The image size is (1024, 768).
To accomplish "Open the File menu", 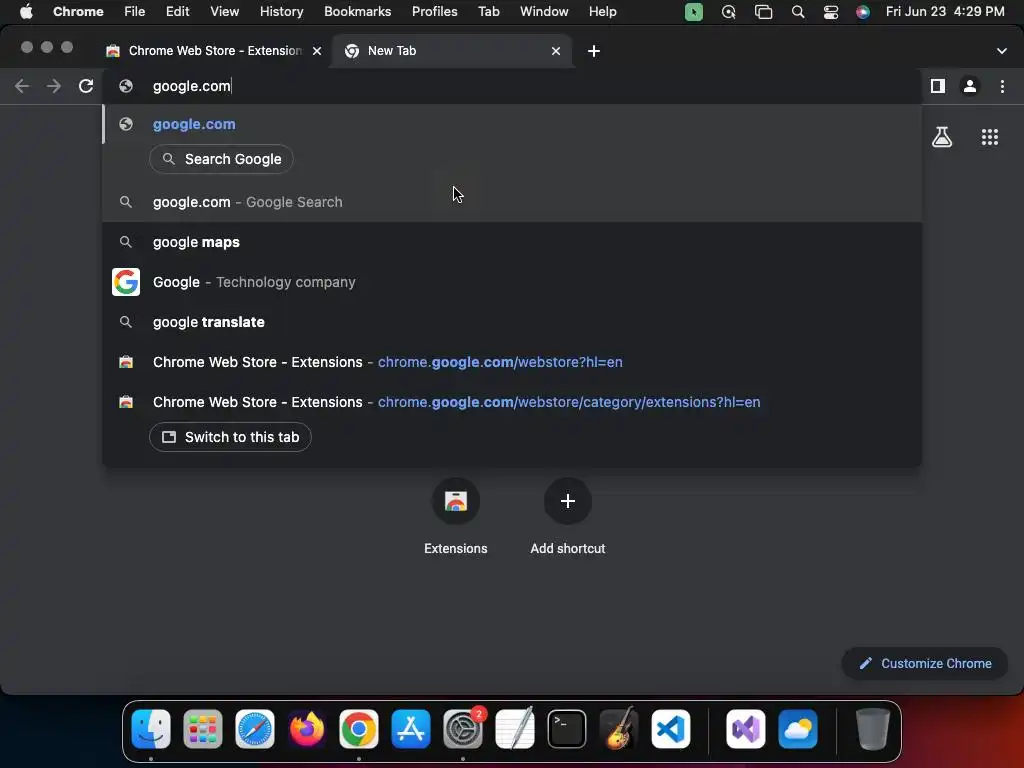I will (x=135, y=12).
